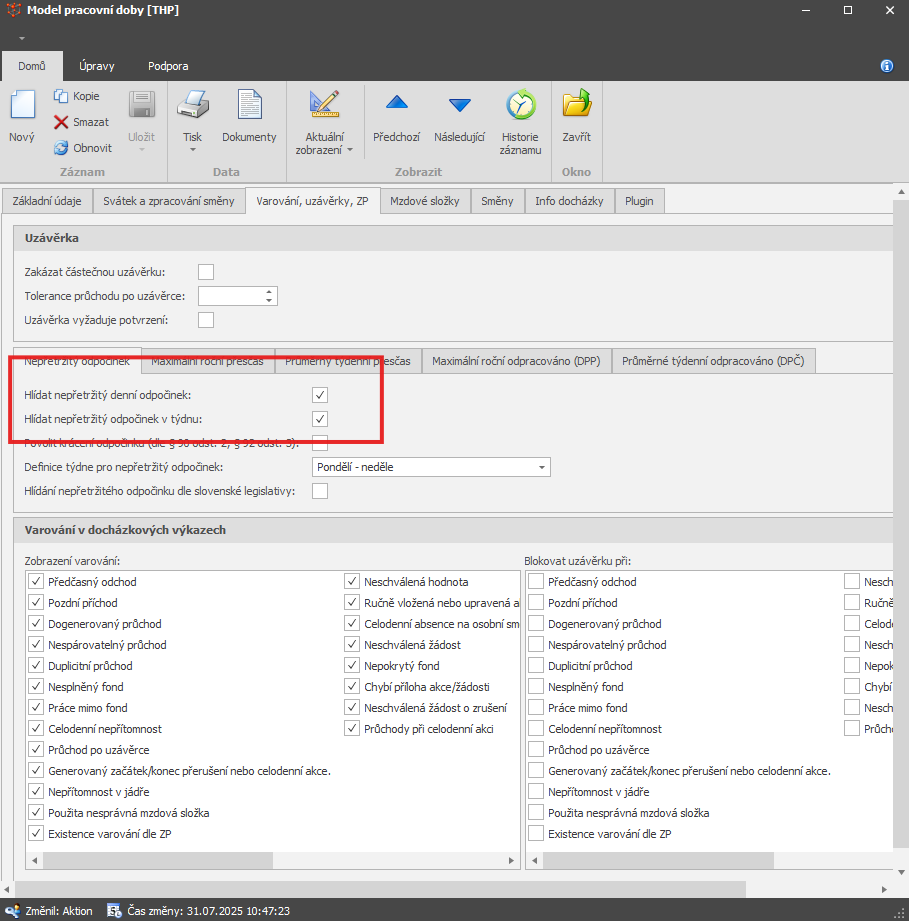Toggle Zakázat částečnou uzávěrku checkbox
The image size is (909, 921).
point(206,272)
